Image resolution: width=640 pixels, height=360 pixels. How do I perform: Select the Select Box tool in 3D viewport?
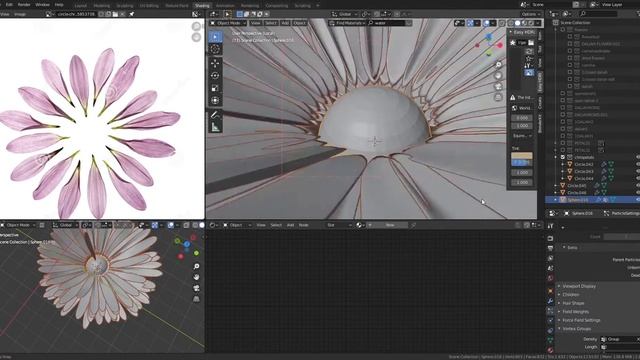(x=215, y=37)
